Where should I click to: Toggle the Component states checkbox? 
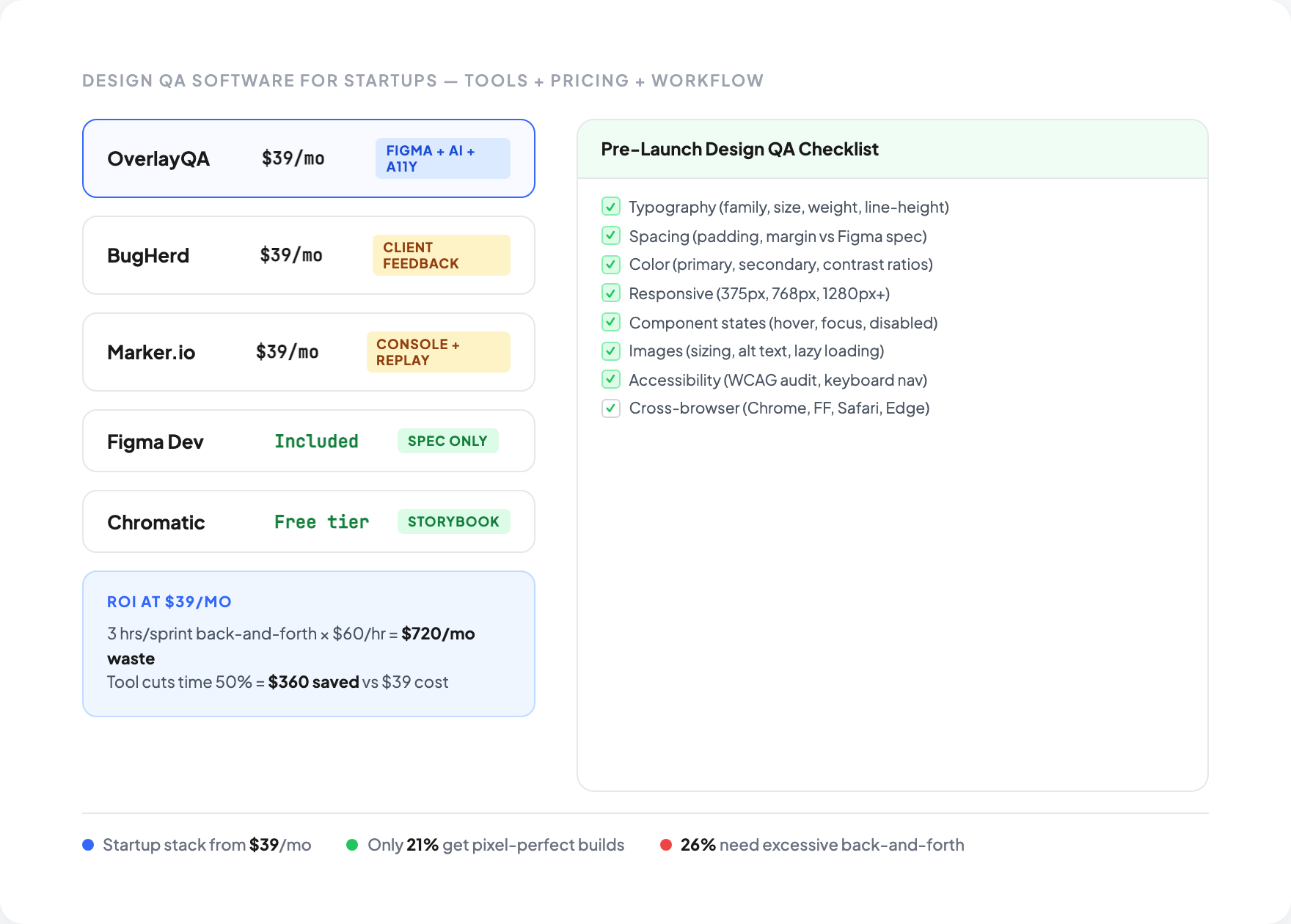[x=611, y=322]
